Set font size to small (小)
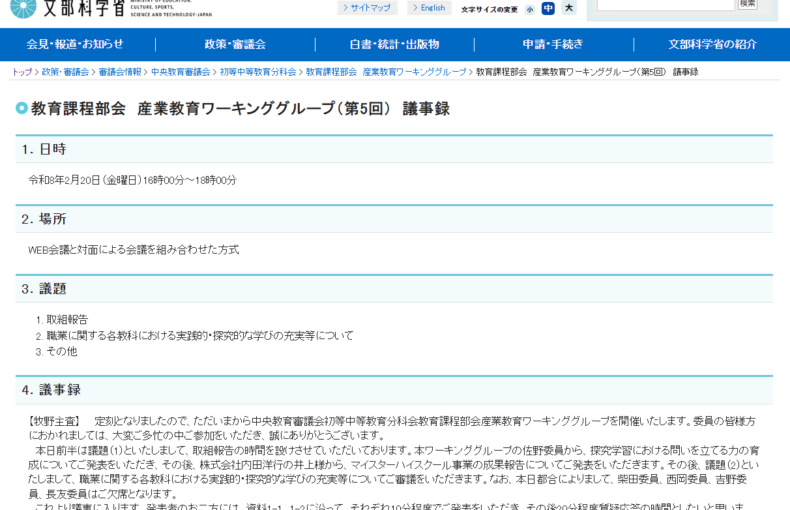Screen dimensions: 790x510 coord(530,9)
